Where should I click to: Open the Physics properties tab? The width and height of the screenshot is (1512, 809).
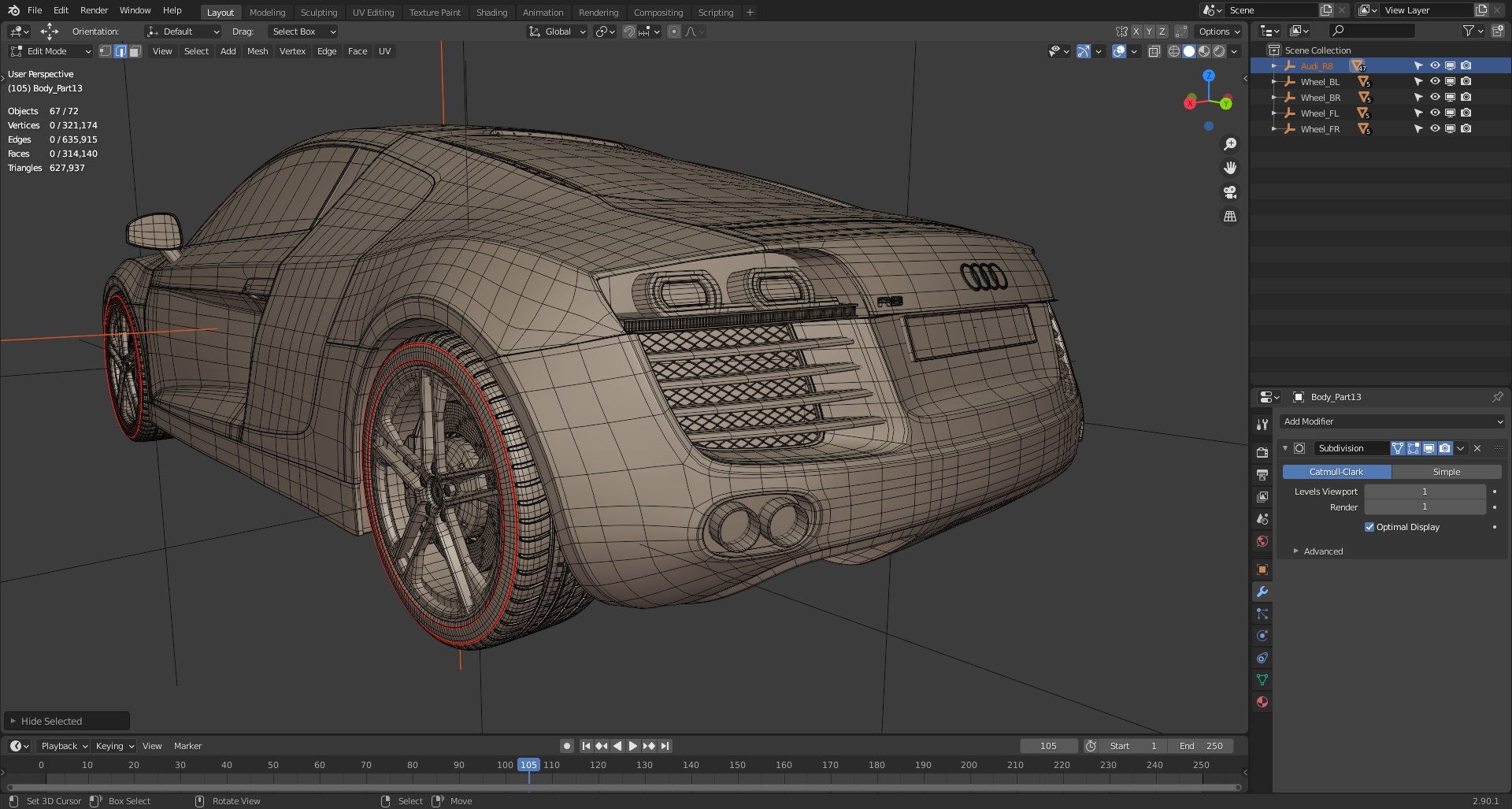click(x=1262, y=636)
